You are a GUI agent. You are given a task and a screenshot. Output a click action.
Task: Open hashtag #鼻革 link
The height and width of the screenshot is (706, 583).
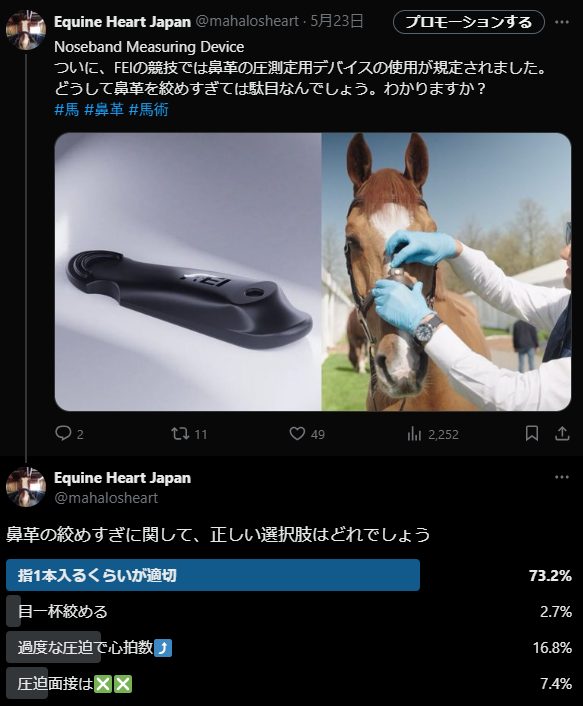pos(104,109)
